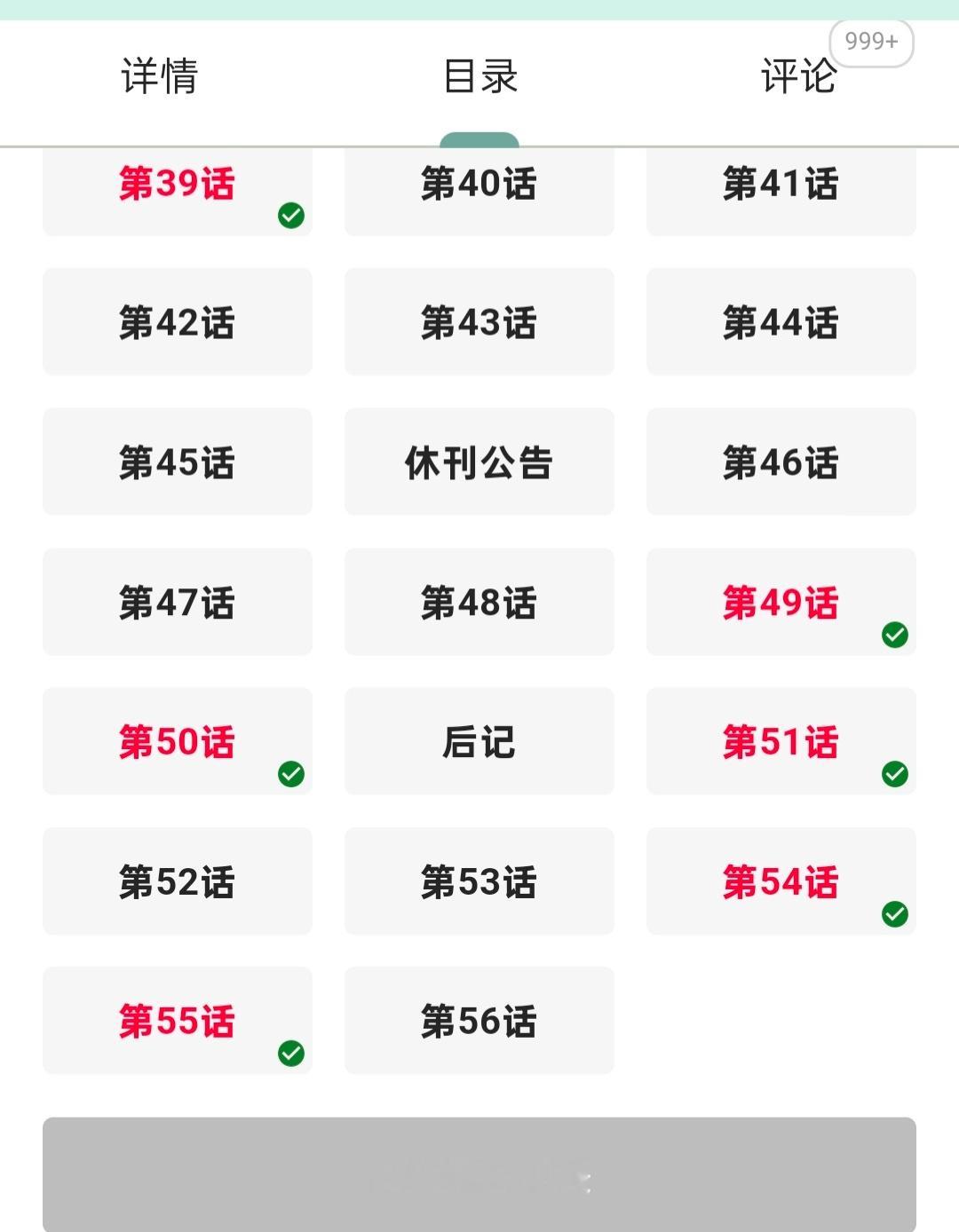Viewport: 959px width, 1232px height.
Task: Open chapter 第56话
Action: point(479,1021)
